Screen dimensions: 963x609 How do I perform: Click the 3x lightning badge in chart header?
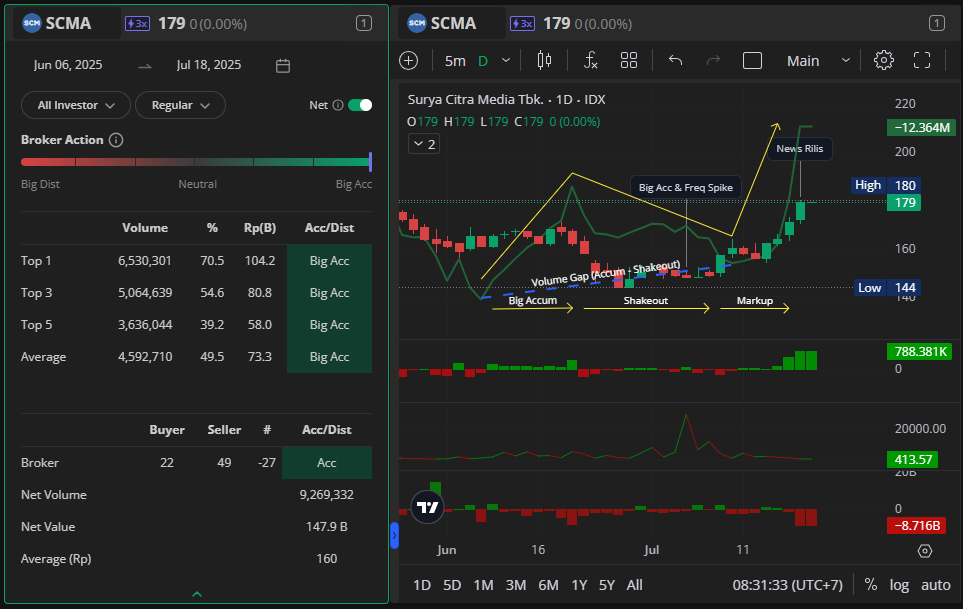522,24
